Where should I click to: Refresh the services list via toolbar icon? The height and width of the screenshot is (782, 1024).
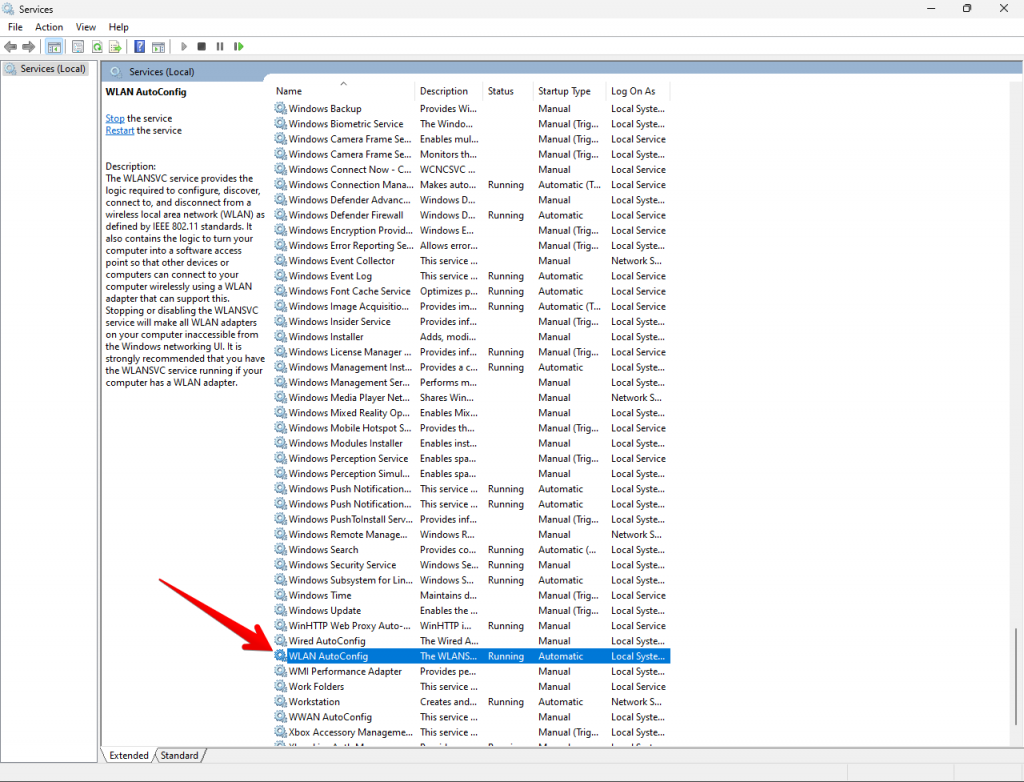97,46
